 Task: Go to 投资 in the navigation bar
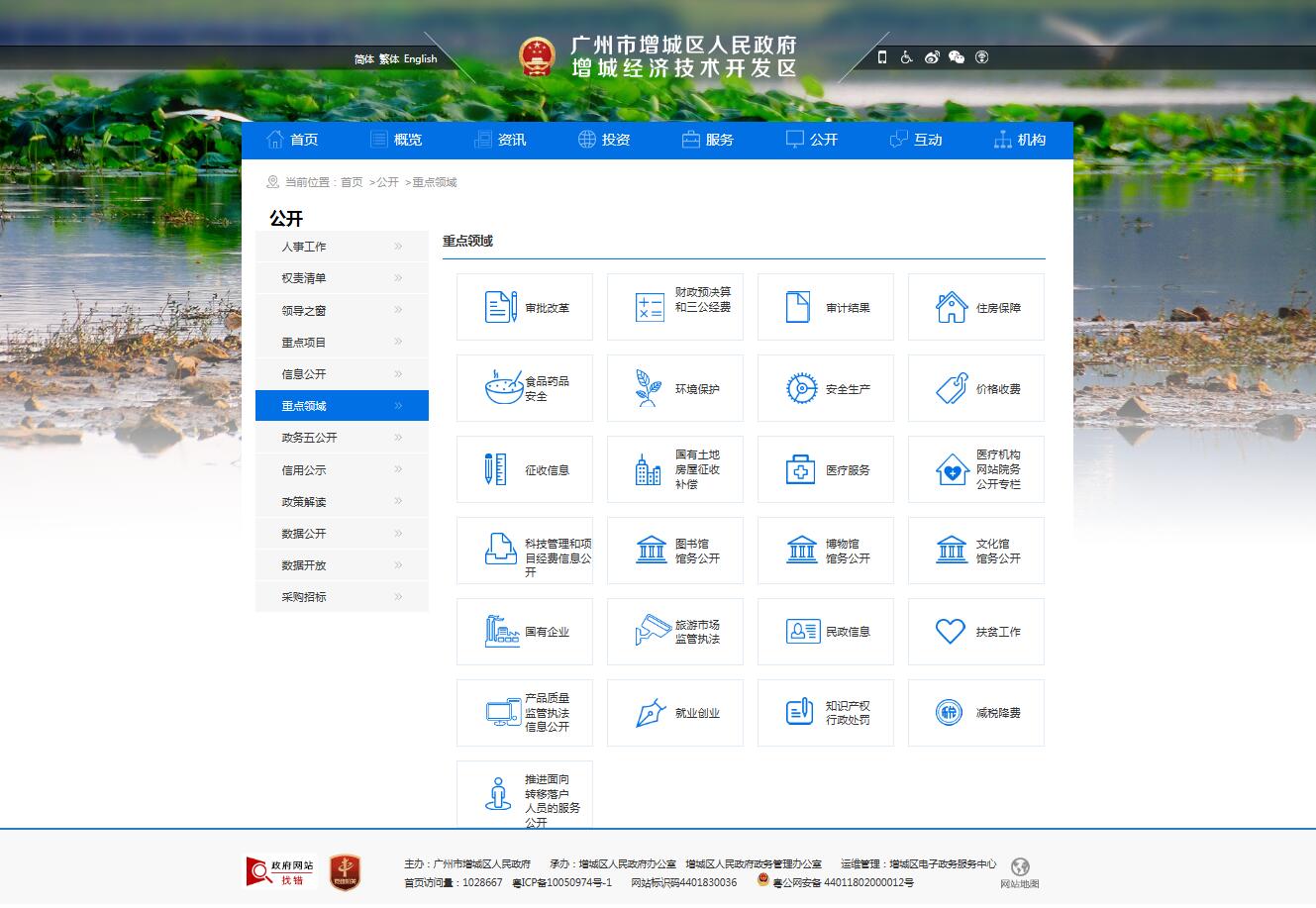pos(604,140)
